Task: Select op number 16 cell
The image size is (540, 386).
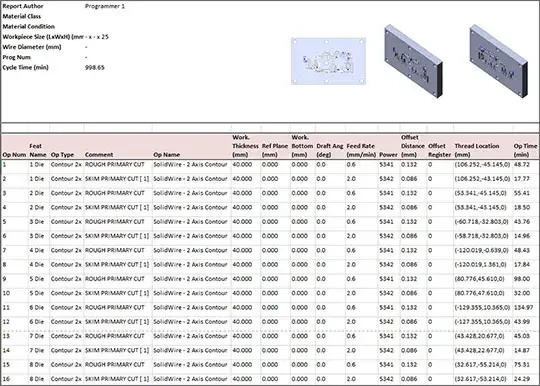Action: click(x=6, y=379)
